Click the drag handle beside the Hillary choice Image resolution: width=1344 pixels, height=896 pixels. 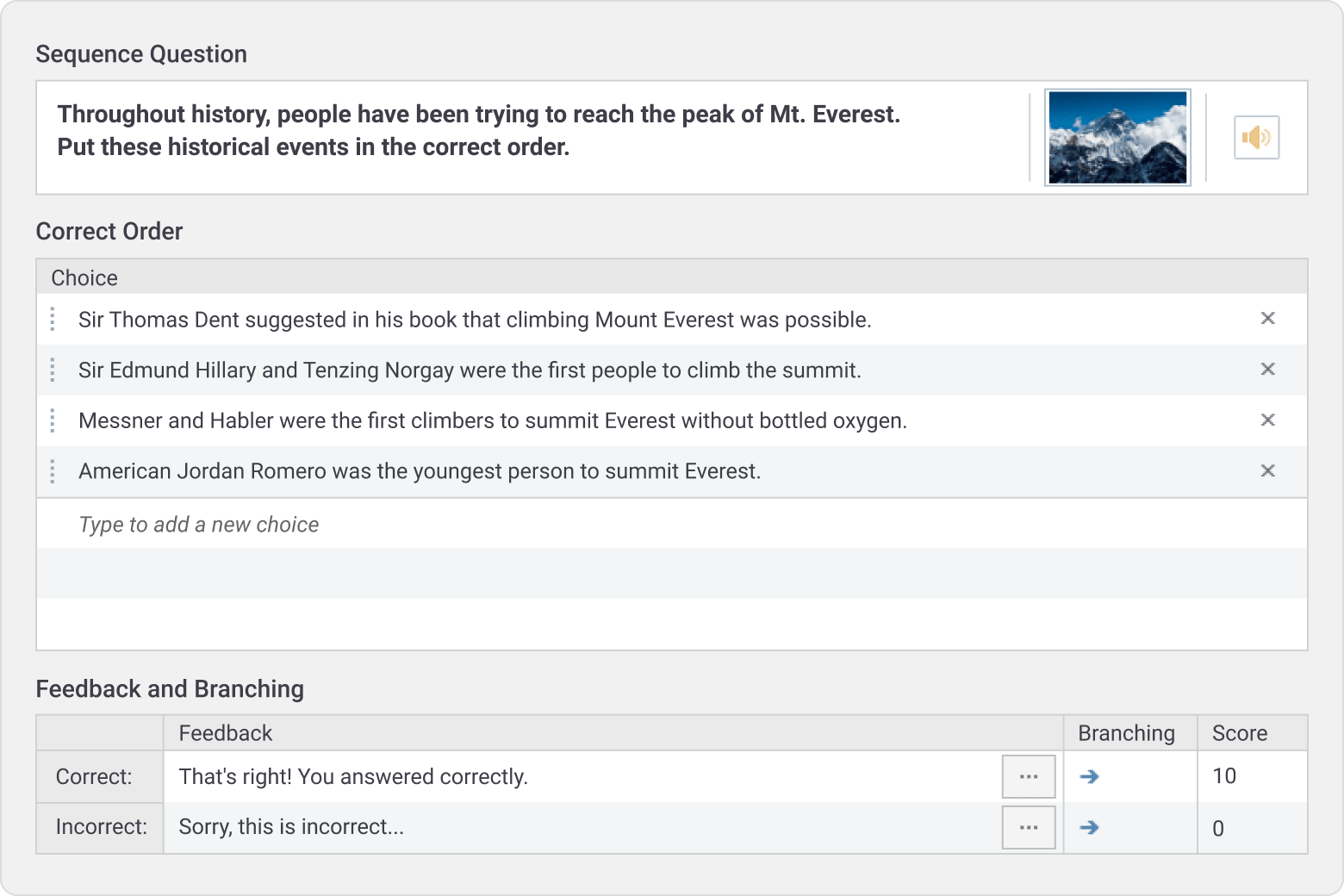[x=52, y=370]
